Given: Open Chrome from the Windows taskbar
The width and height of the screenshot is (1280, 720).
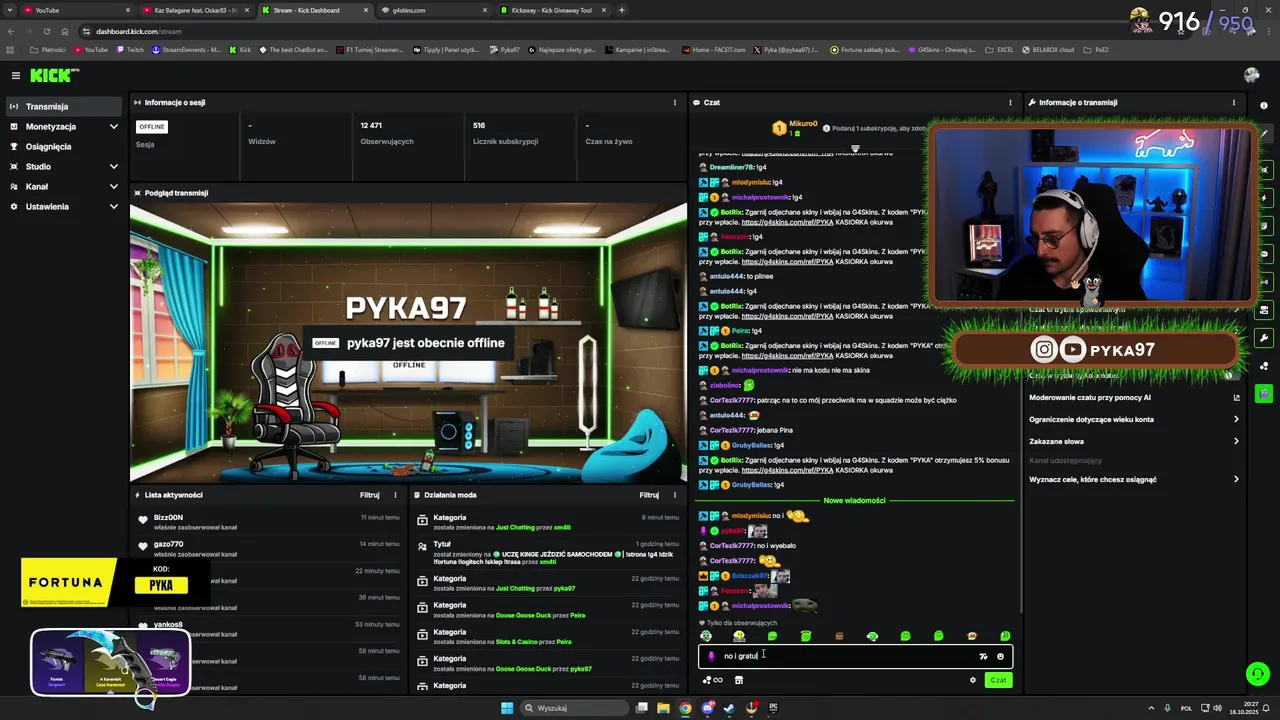Looking at the screenshot, I should [x=685, y=708].
